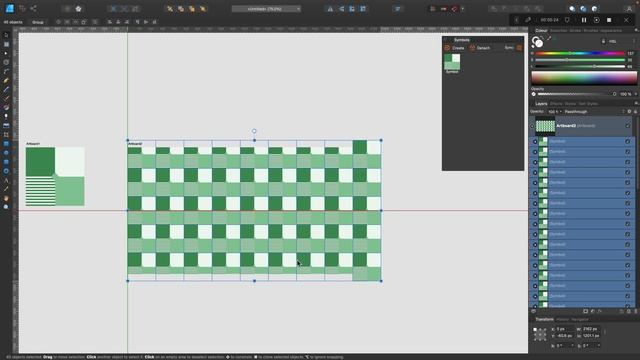Image resolution: width=640 pixels, height=360 pixels.
Task: Click the red snapping magnet icon
Action: click(454, 9)
